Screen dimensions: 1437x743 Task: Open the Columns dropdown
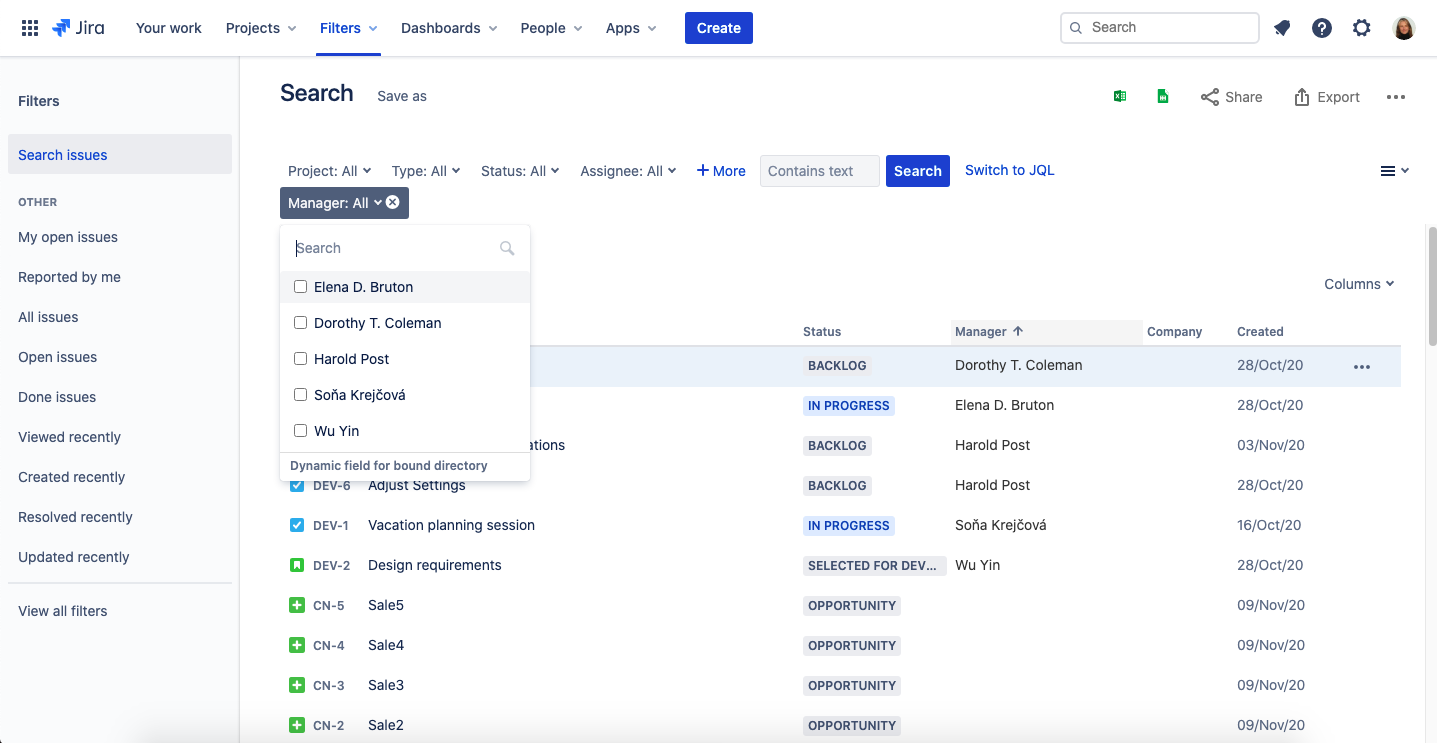pos(1359,284)
